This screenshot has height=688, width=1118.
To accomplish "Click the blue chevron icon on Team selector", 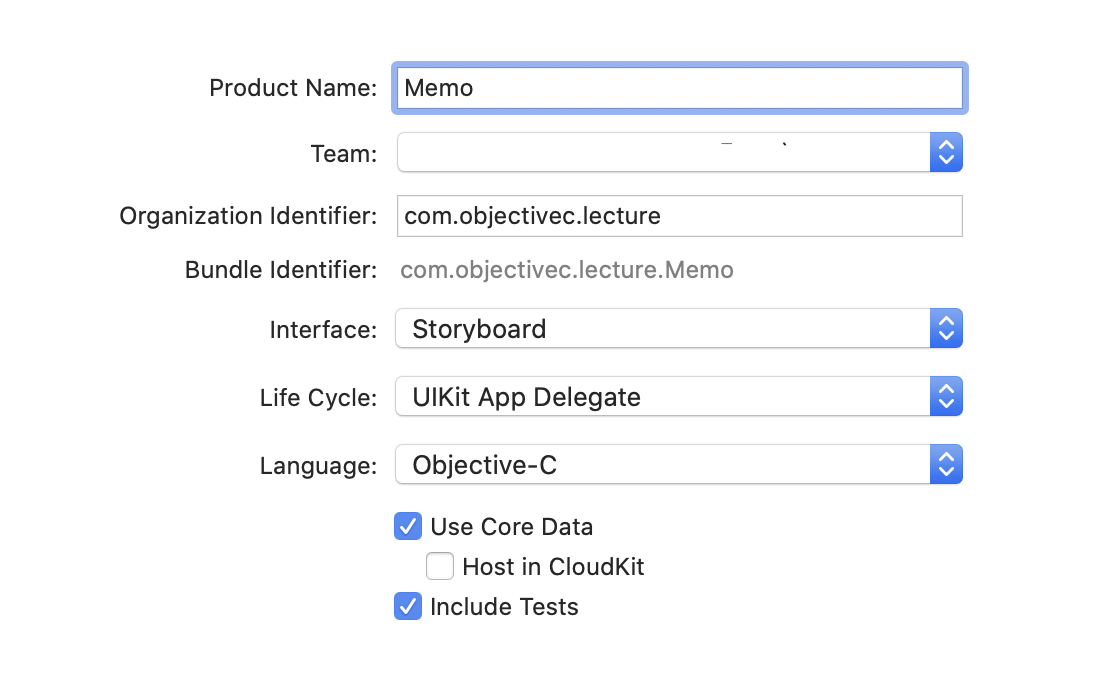I will coord(946,153).
